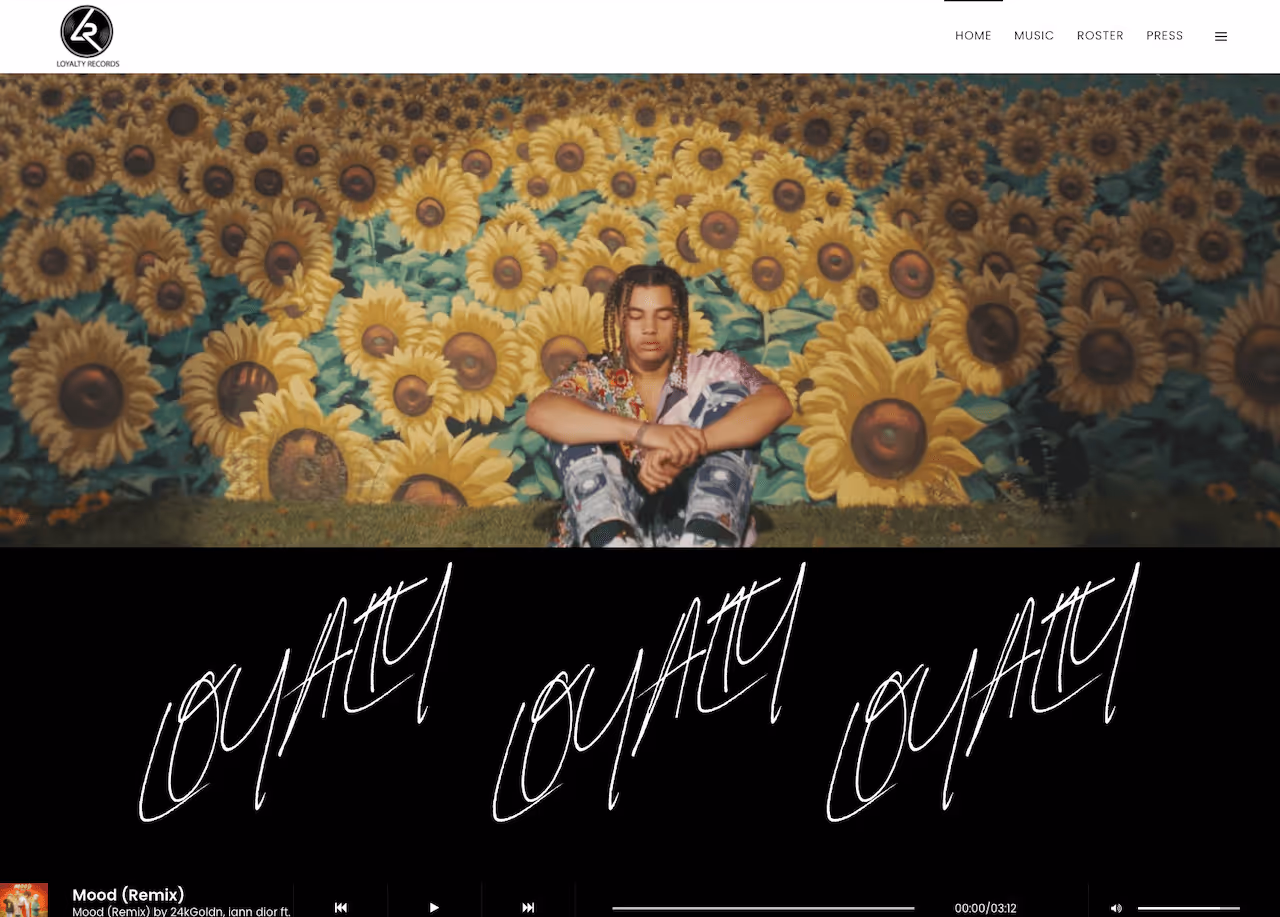Go to the HOME page
Viewport: 1280px width, 917px height.
pos(973,36)
